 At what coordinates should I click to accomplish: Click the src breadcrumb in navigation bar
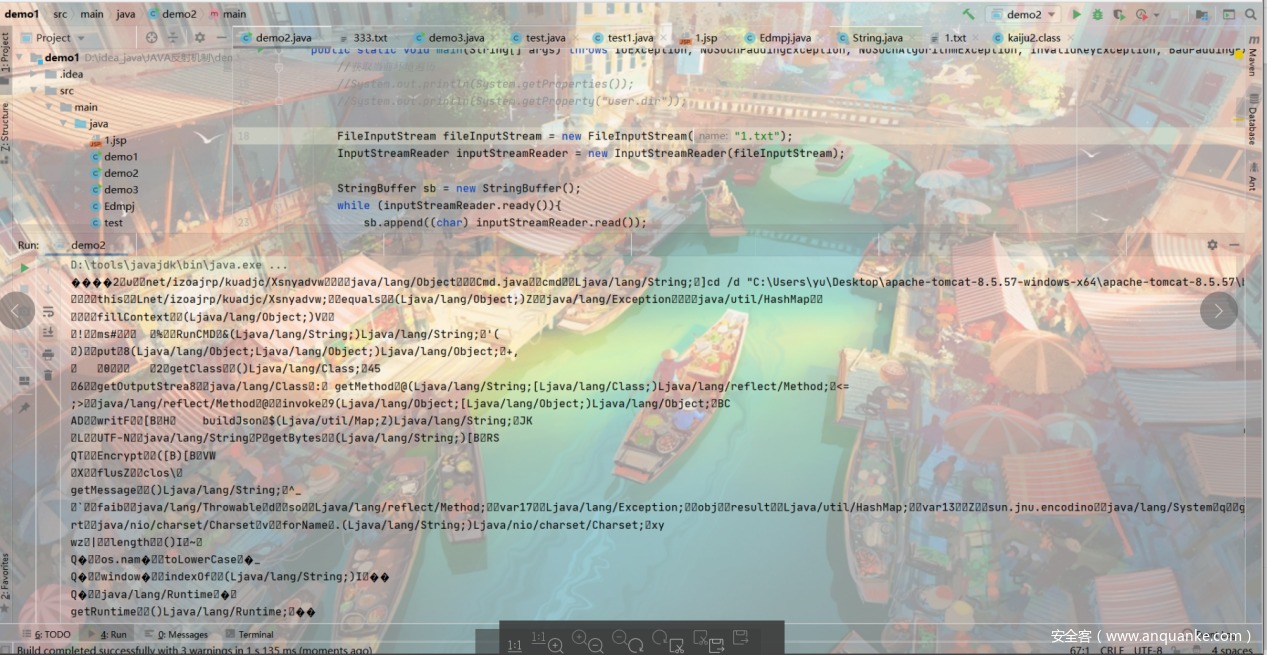coord(61,15)
